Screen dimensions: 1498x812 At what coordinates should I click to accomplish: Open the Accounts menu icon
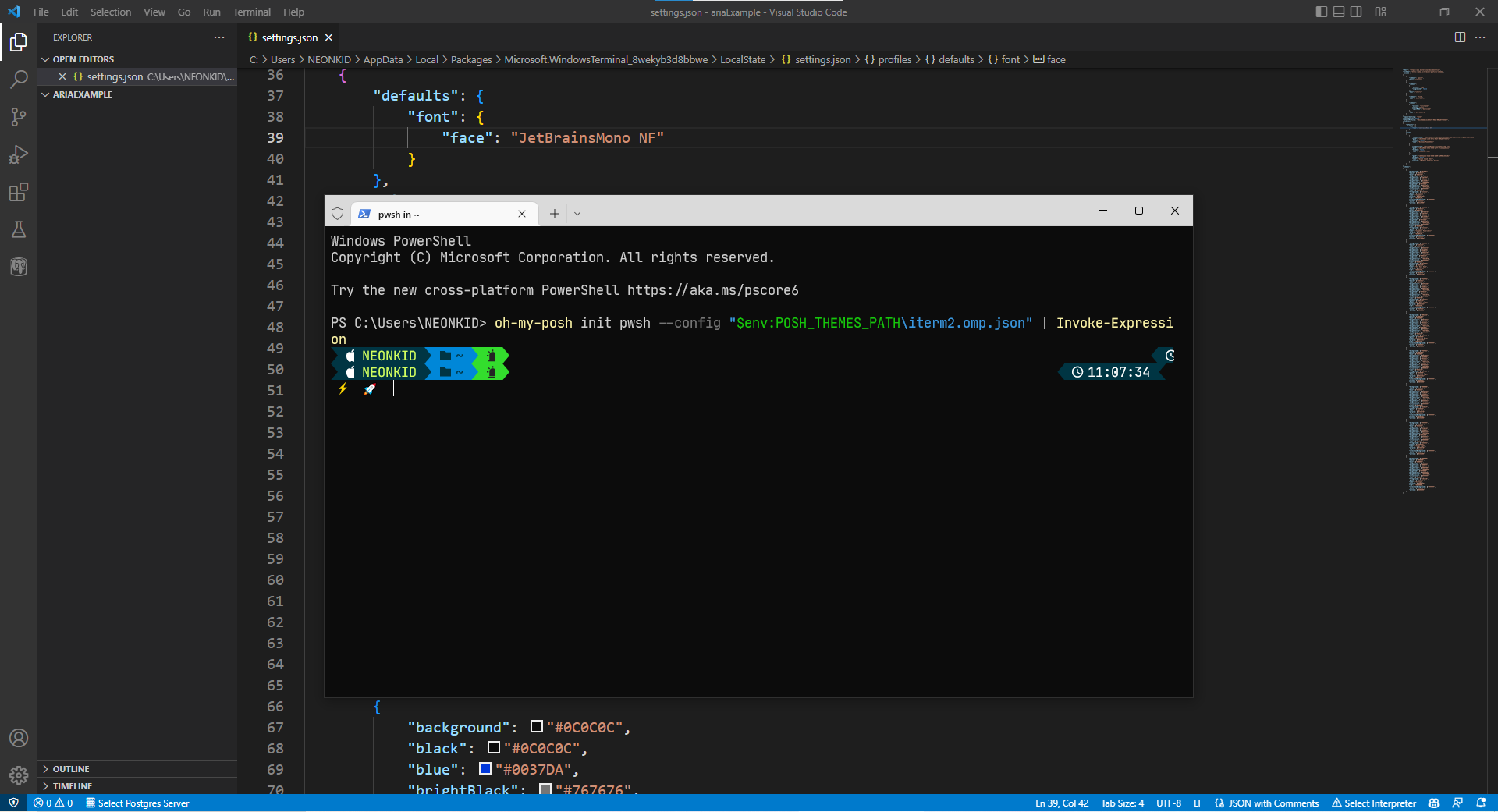(19, 738)
